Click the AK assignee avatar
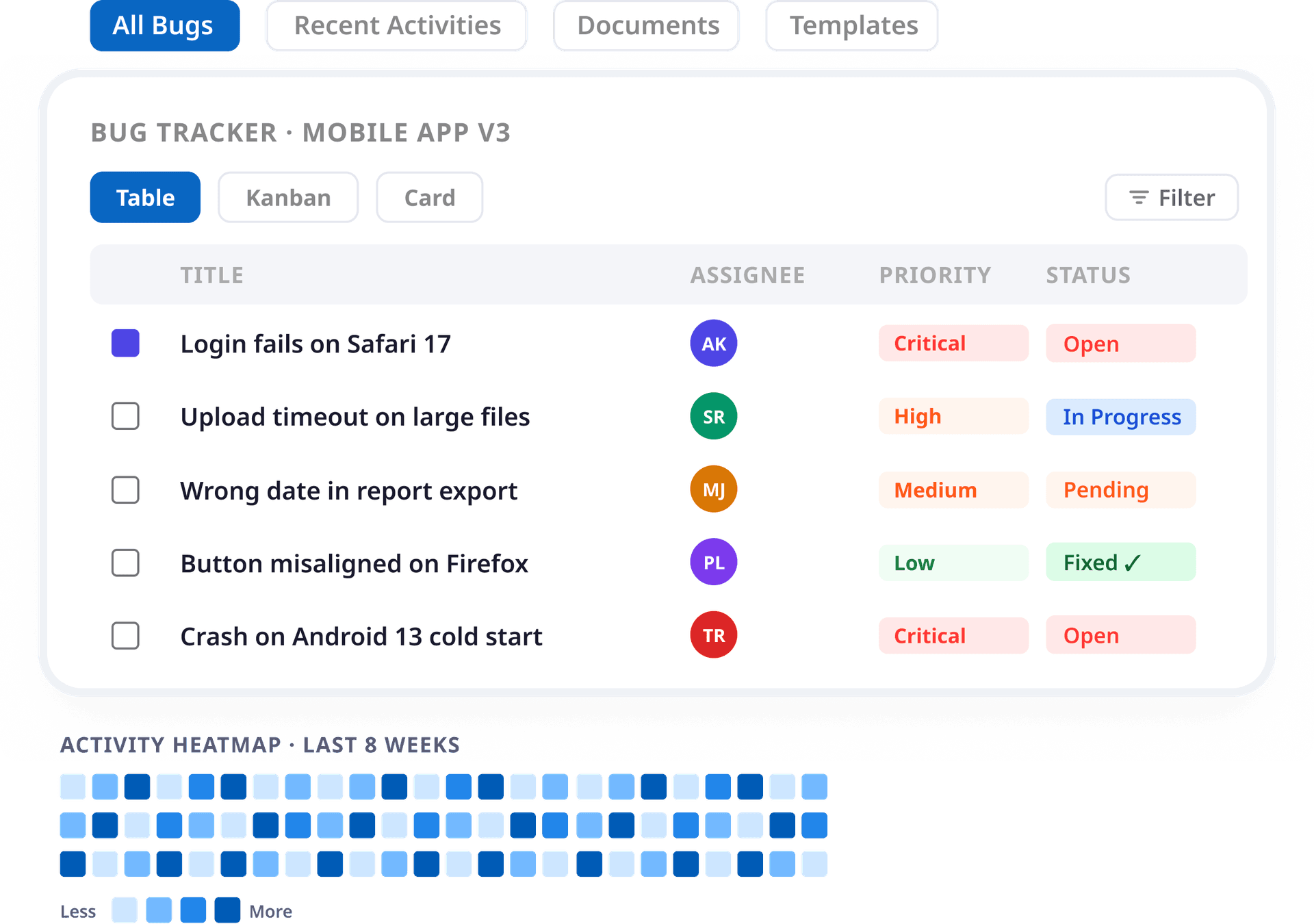The width and height of the screenshot is (1314, 924). click(713, 343)
